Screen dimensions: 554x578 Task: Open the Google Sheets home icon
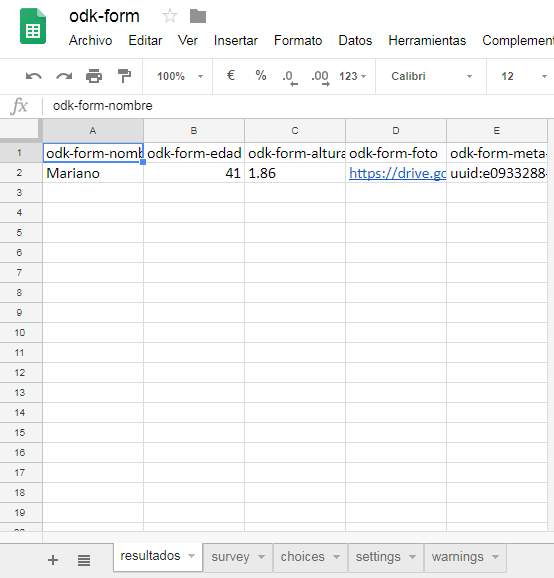(x=33, y=26)
